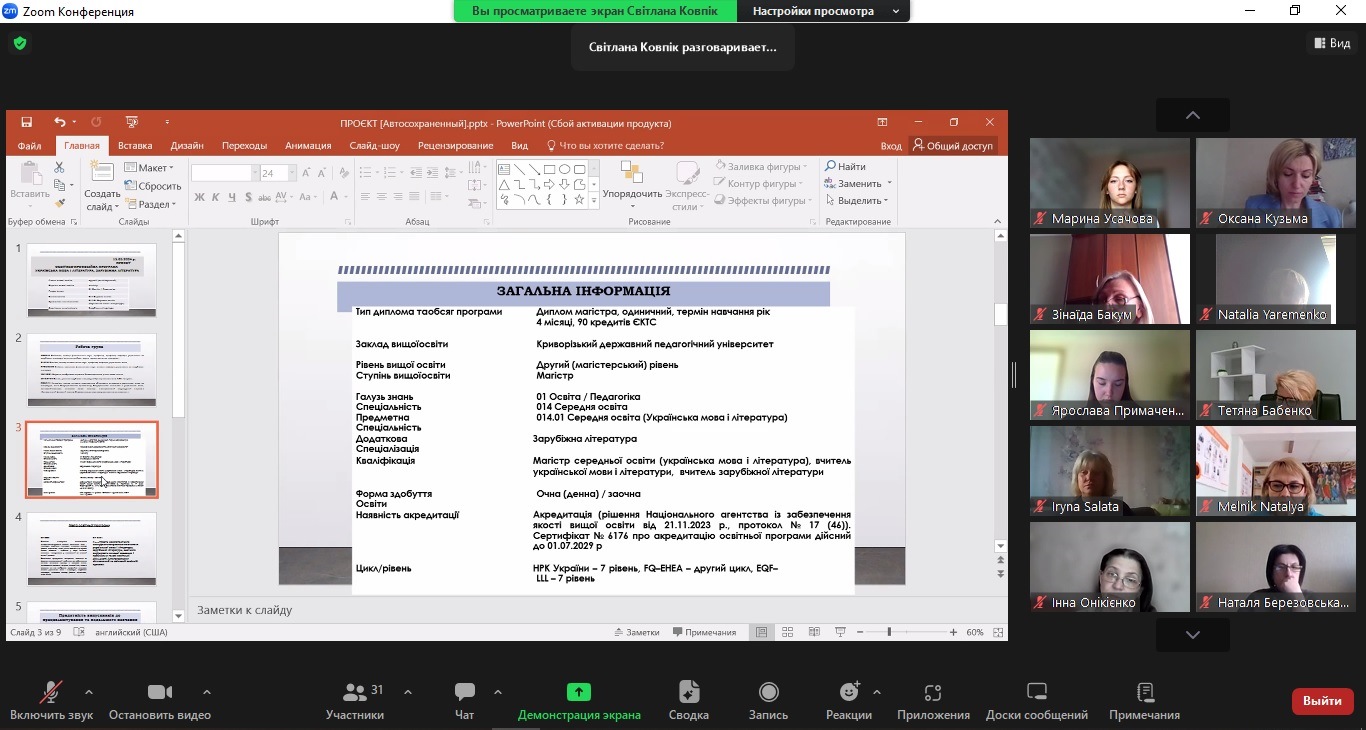This screenshot has width=1366, height=730.
Task: Open the Выделить select dropdown
Action: click(856, 200)
